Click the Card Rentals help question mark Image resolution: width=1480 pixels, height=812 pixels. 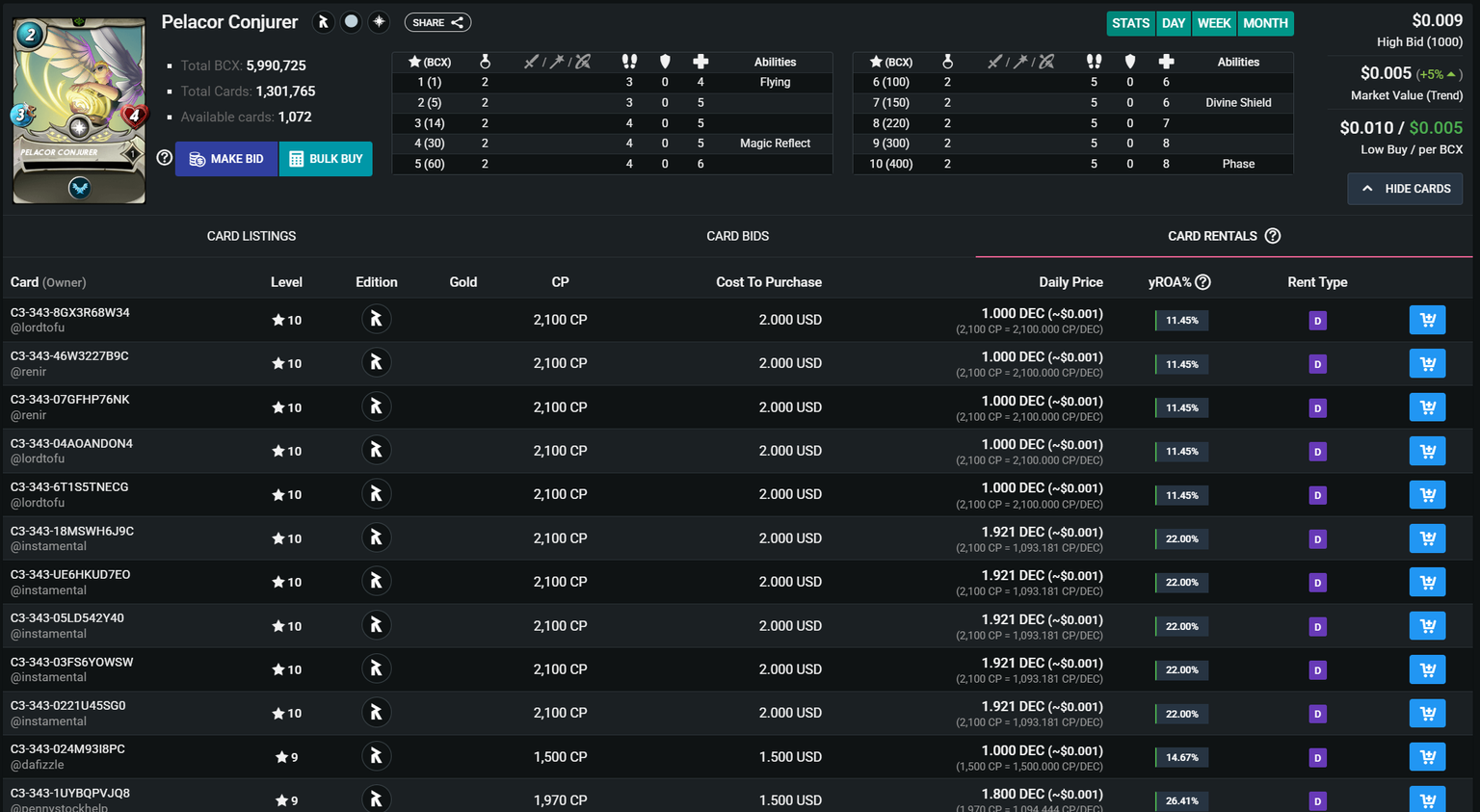tap(1273, 236)
